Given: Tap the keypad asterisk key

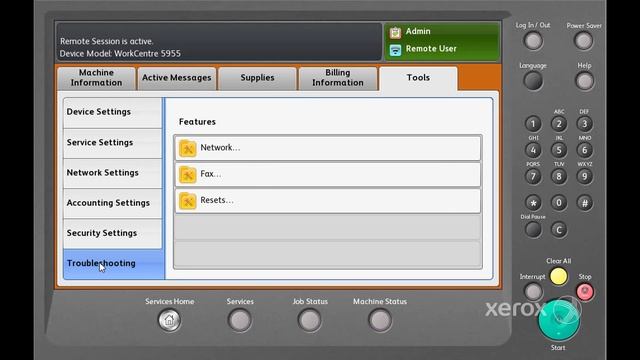Looking at the screenshot, I should point(533,203).
